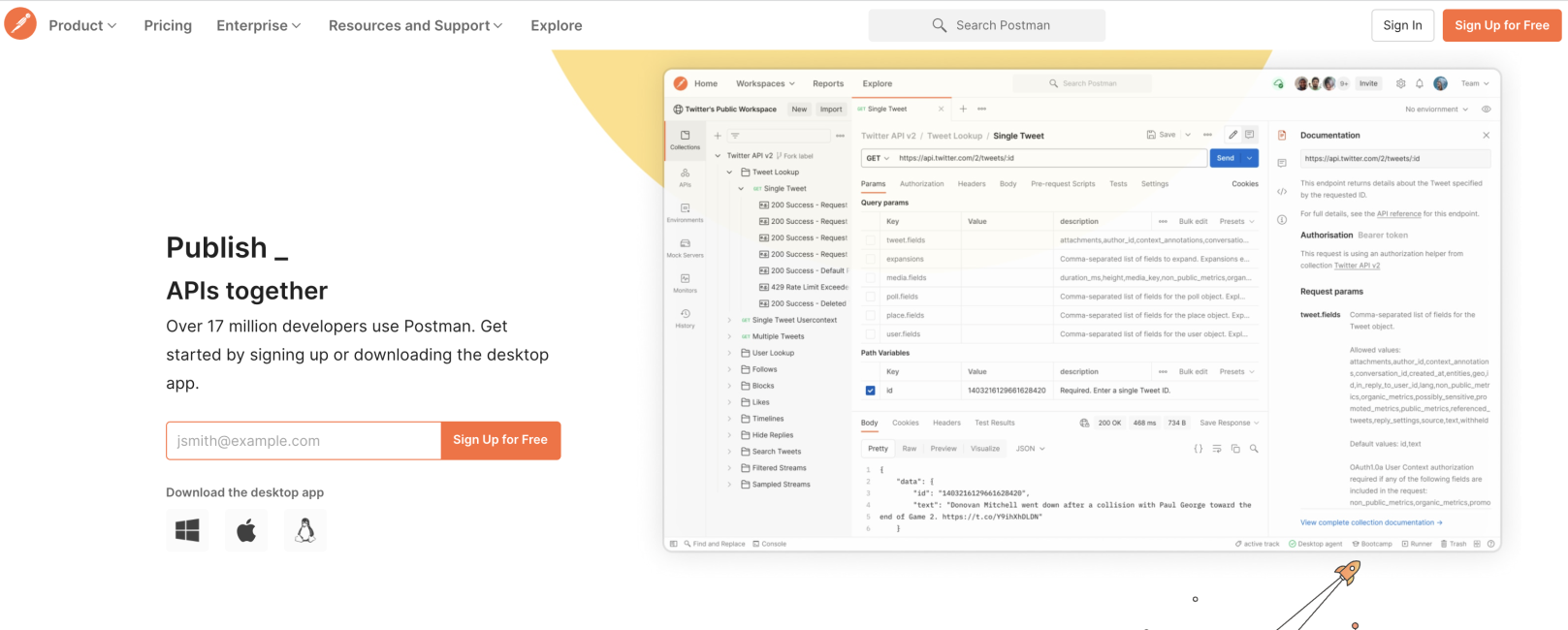Check the expansions parameter checkbox
The width and height of the screenshot is (1568, 630).
pyautogui.click(x=870, y=259)
